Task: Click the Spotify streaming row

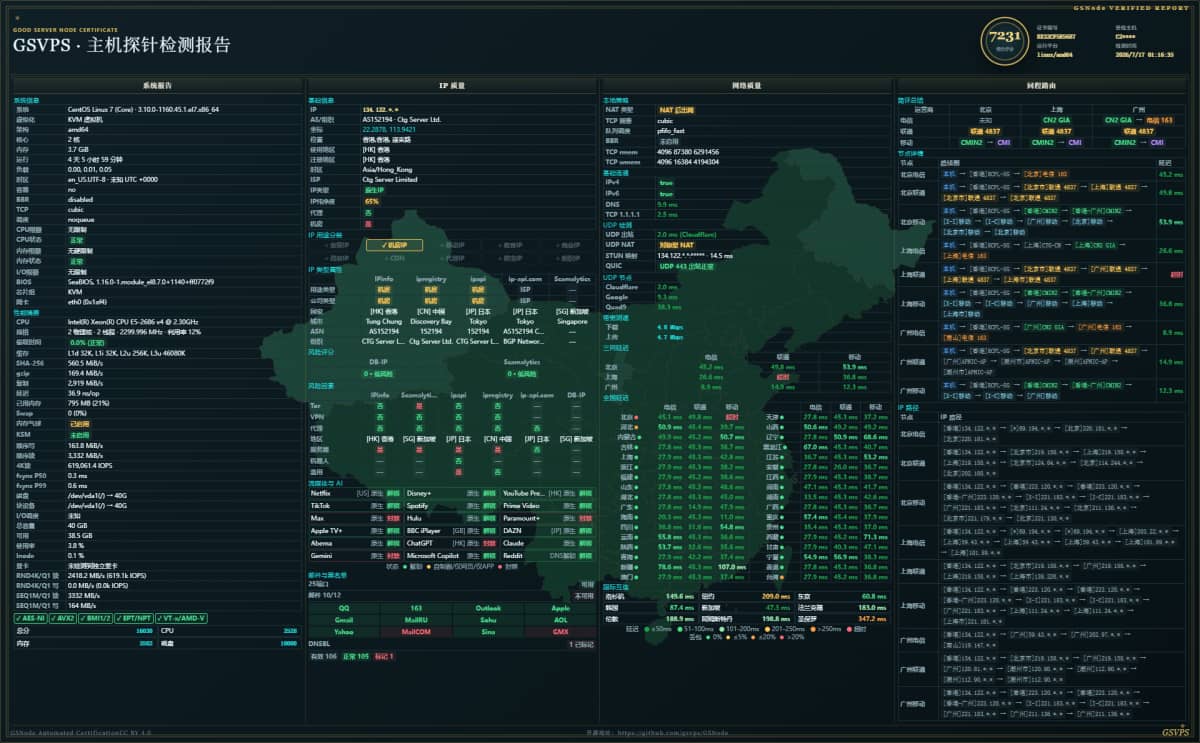Action: 451,506
